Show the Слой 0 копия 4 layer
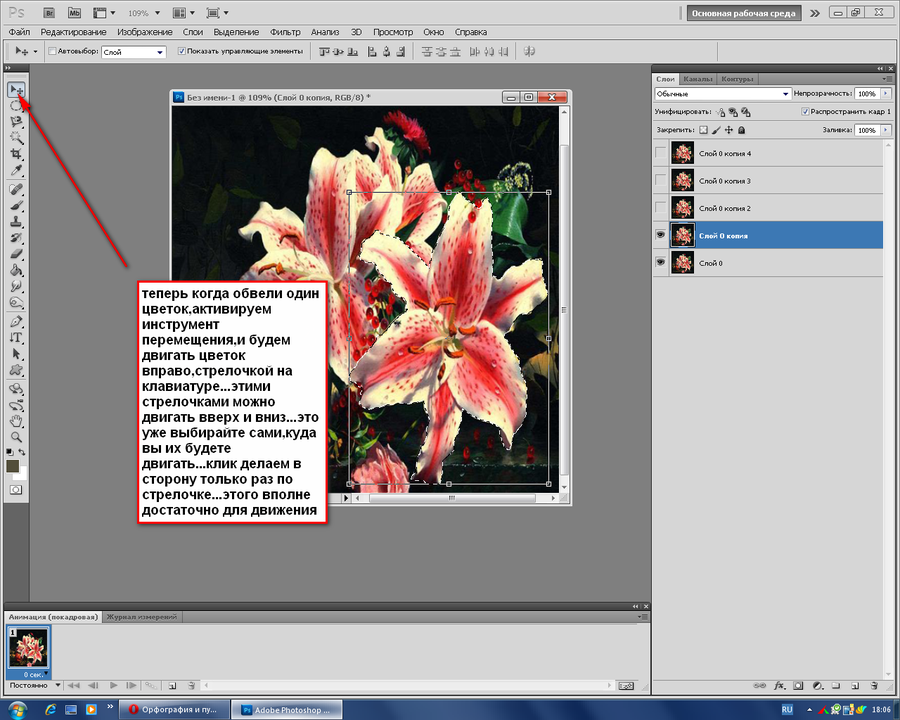This screenshot has width=900, height=720. coord(661,153)
